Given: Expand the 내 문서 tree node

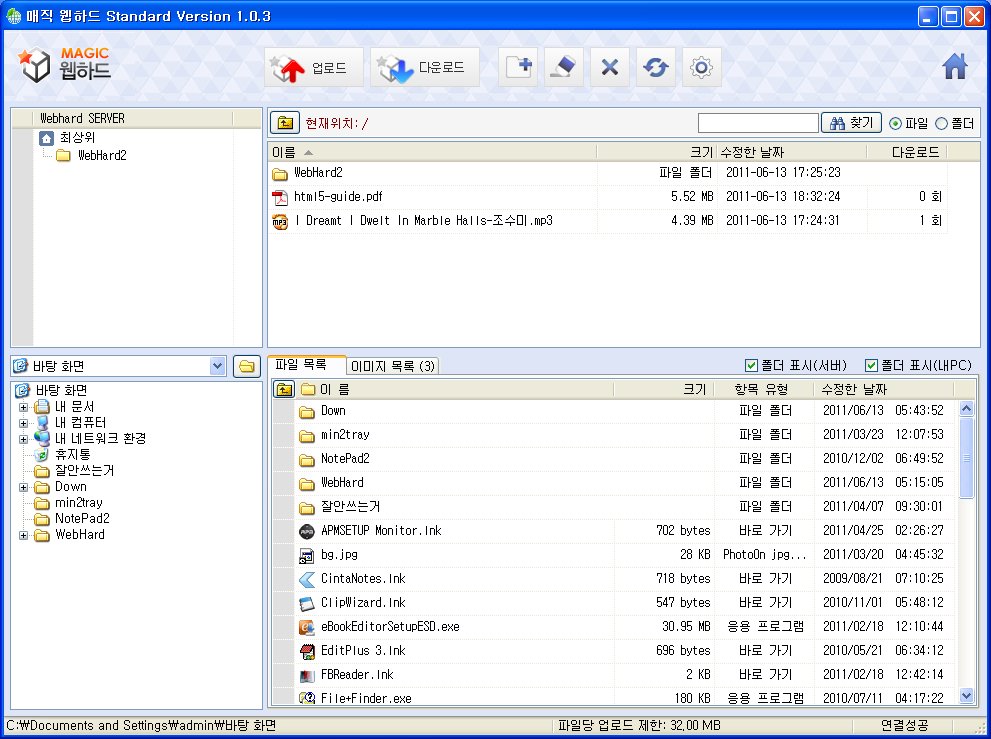Looking at the screenshot, I should point(24,407).
